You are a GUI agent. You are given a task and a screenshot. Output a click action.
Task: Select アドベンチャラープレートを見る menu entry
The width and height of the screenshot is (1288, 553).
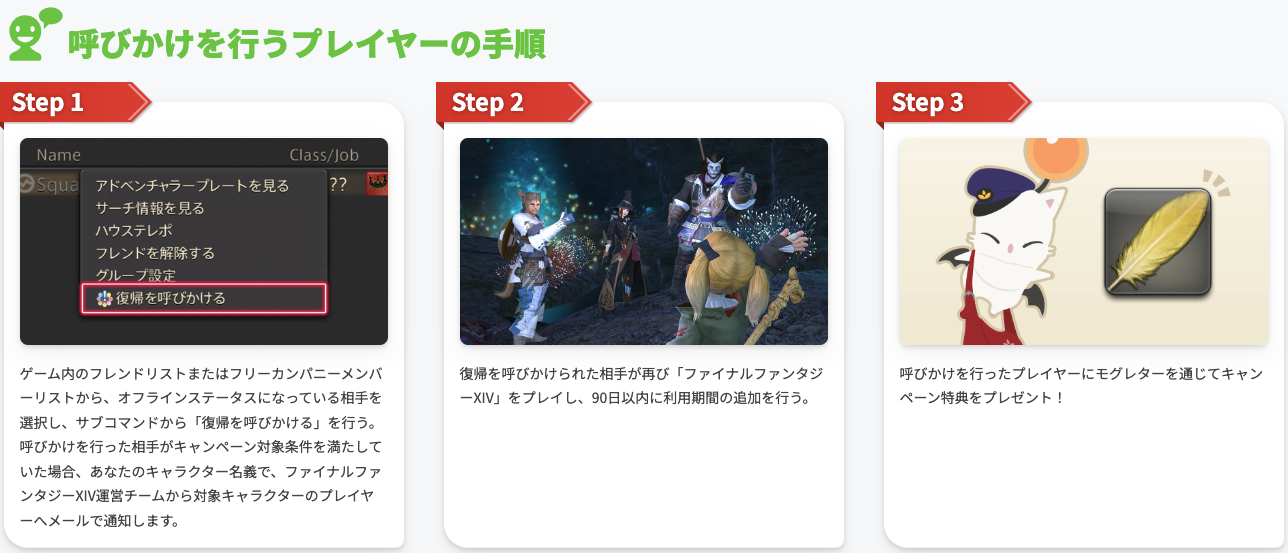(x=192, y=185)
